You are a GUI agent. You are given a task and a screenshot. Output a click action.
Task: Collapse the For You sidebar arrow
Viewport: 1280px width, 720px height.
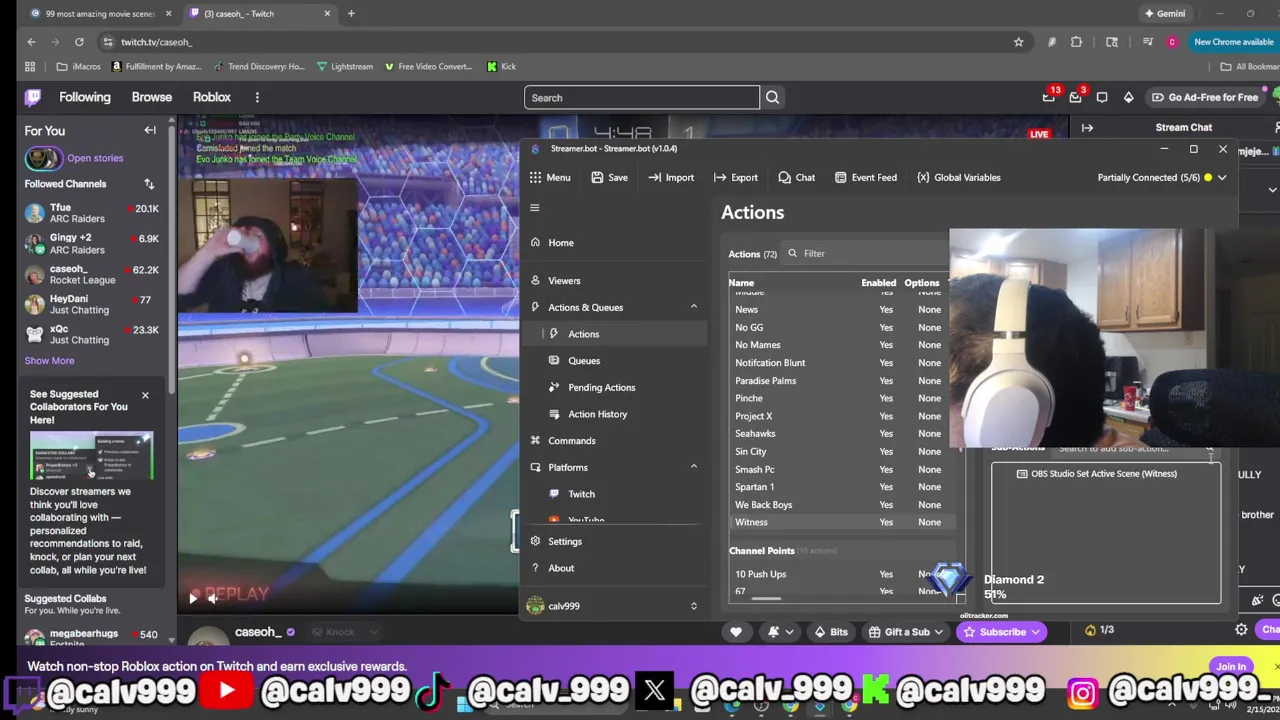click(x=150, y=130)
